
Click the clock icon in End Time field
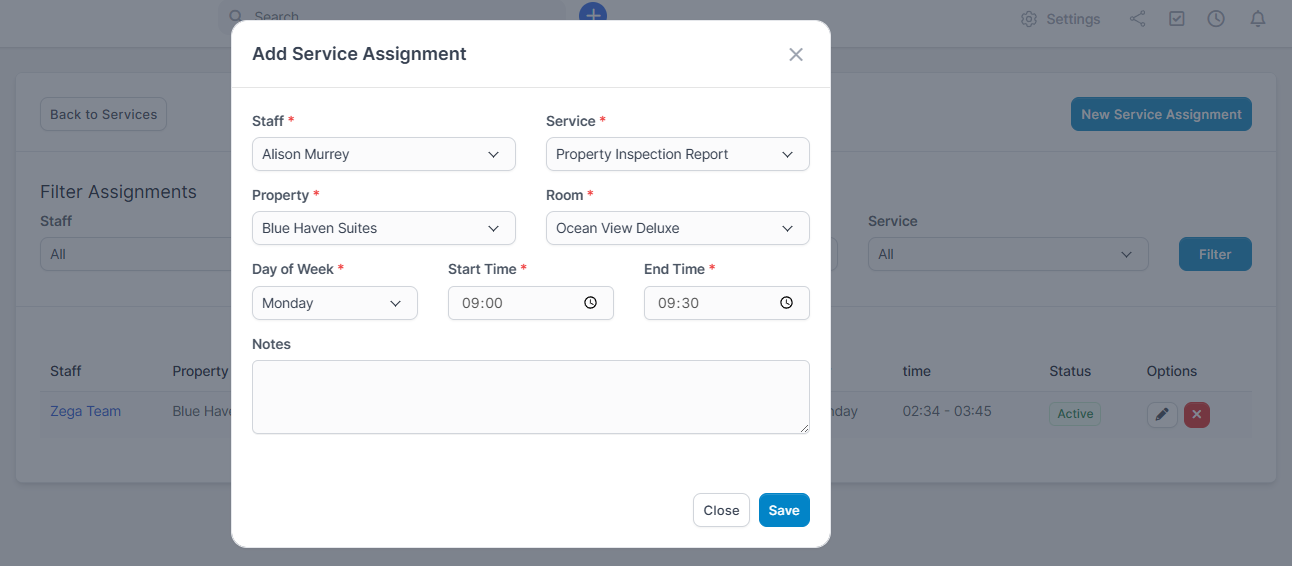click(x=786, y=303)
